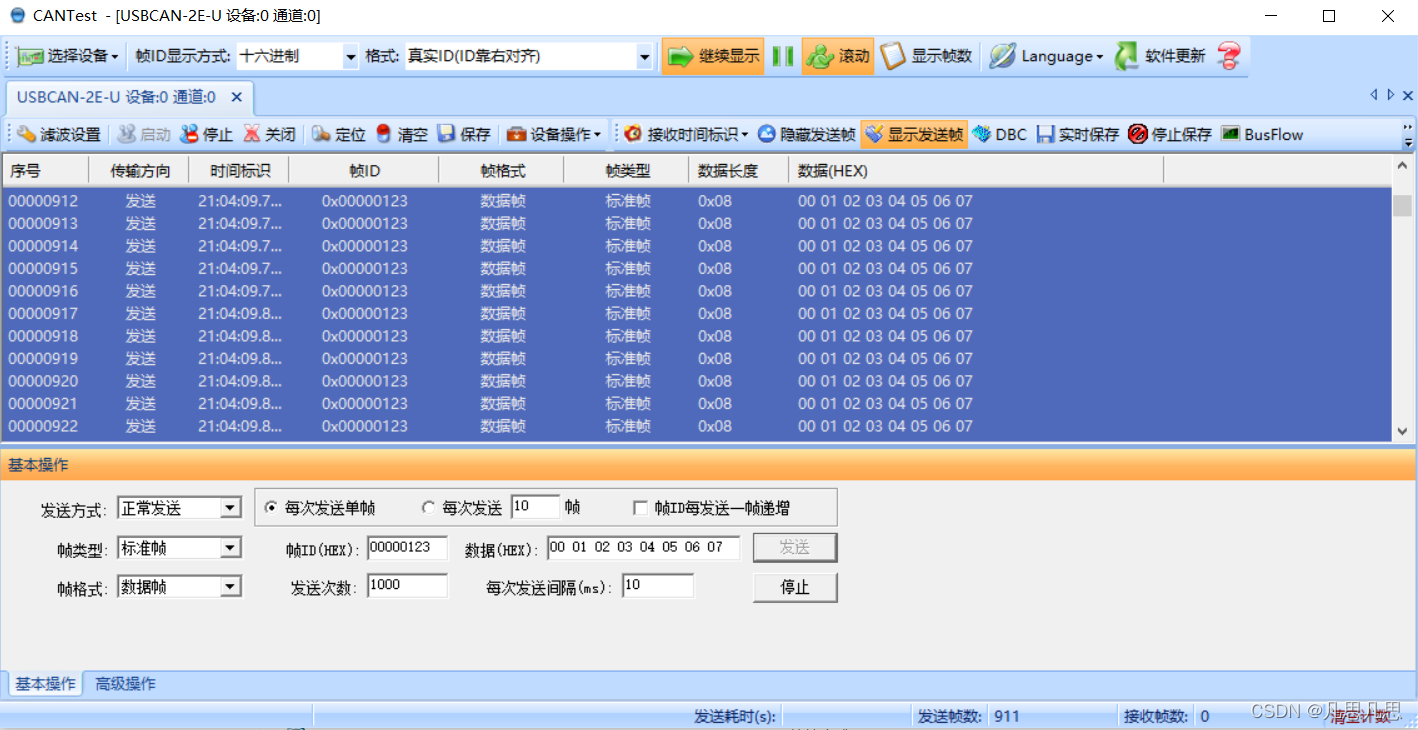Toggle the 滚动 scroll button
The image size is (1418, 730).
click(x=838, y=56)
